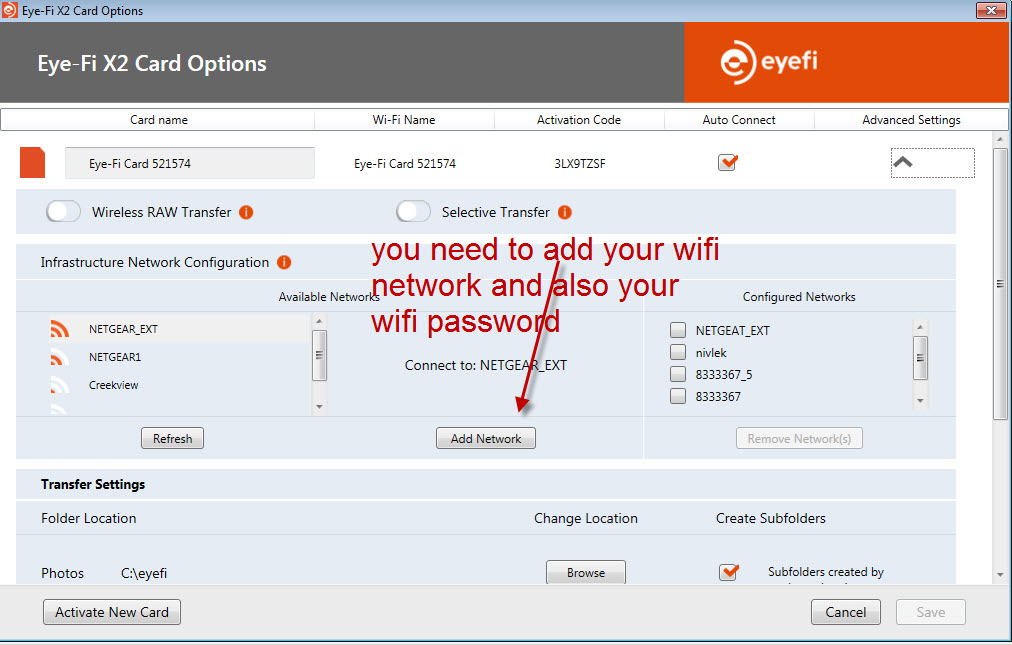Open info for Wireless RAW Transfer

click(246, 212)
